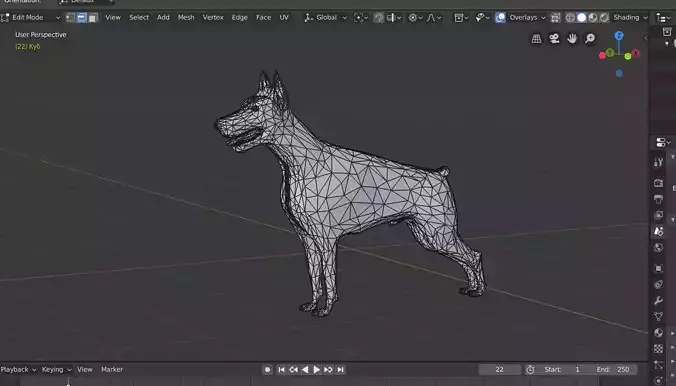This screenshot has width=676, height=386.
Task: Toggle the Overlays display button
Action: (500, 18)
